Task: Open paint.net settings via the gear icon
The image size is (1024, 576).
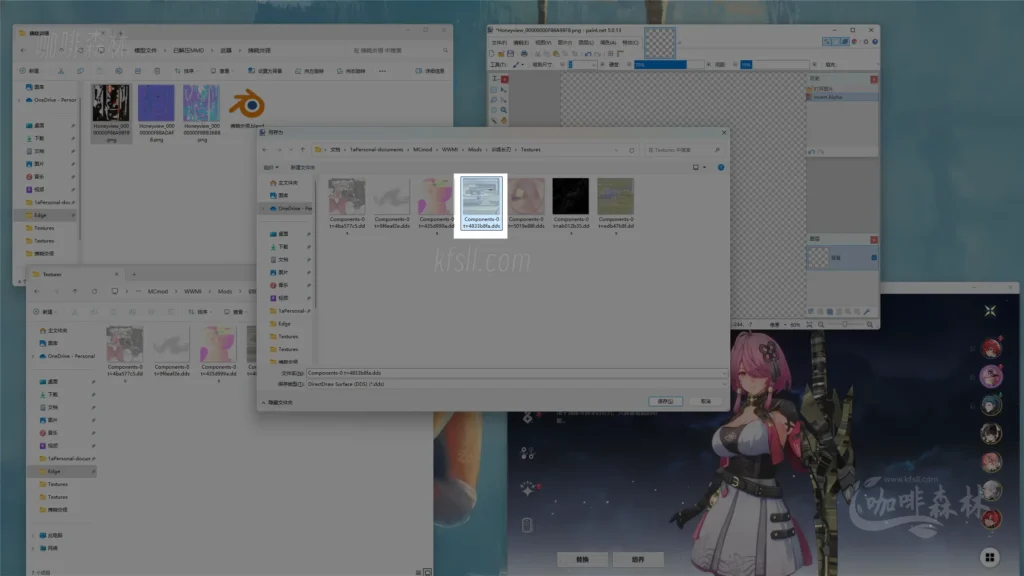Action: [x=866, y=42]
